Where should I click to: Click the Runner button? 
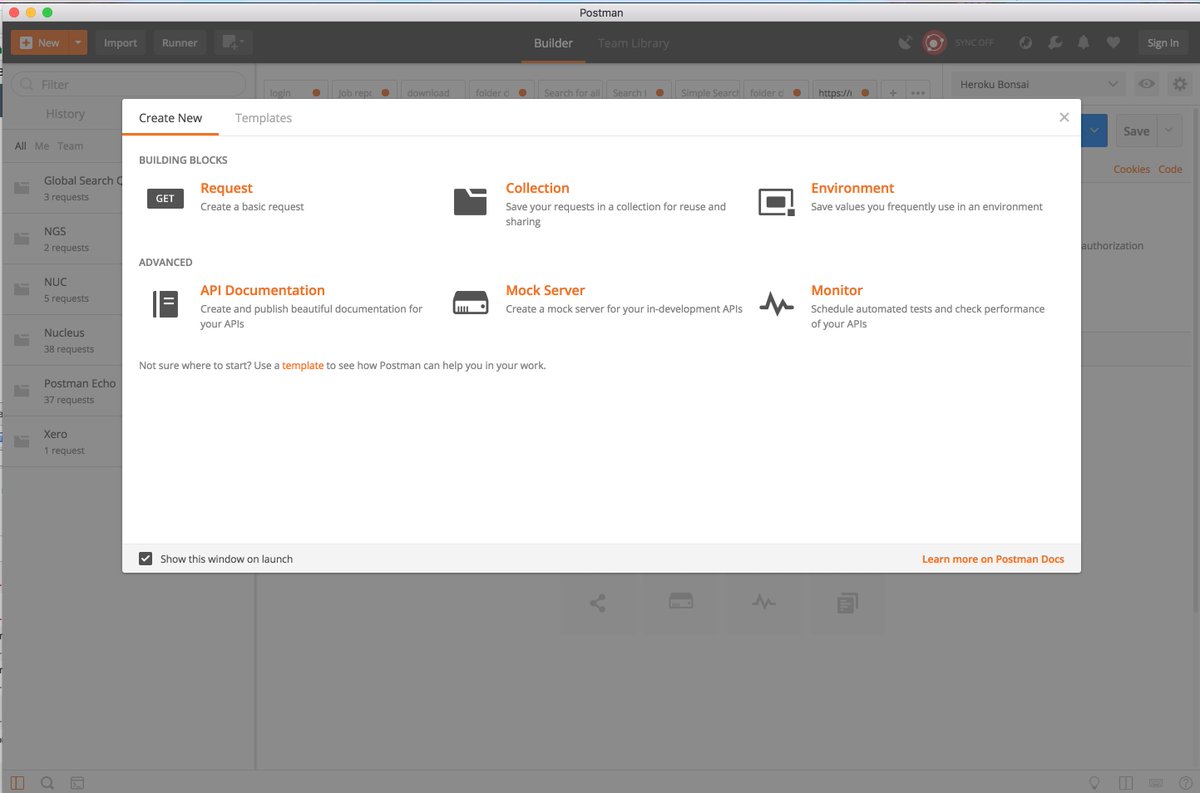tap(180, 43)
